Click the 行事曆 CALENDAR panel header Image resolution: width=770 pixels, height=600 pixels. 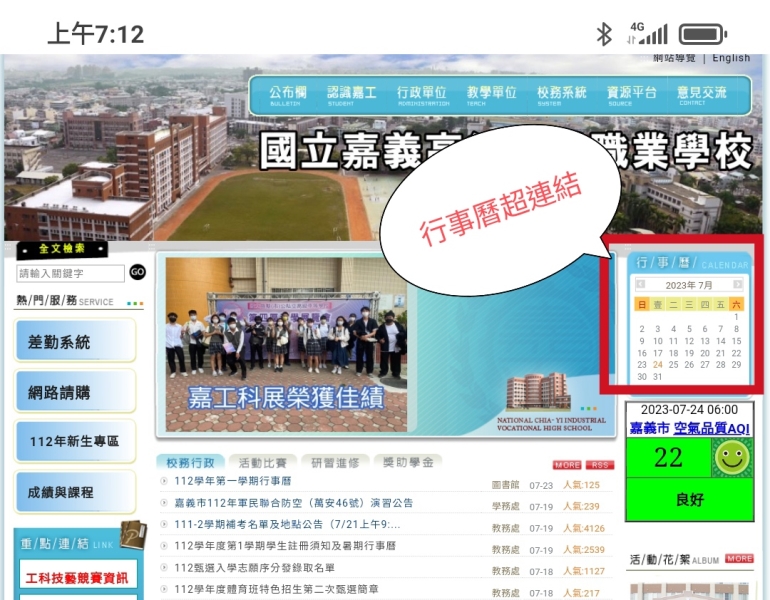tap(691, 263)
